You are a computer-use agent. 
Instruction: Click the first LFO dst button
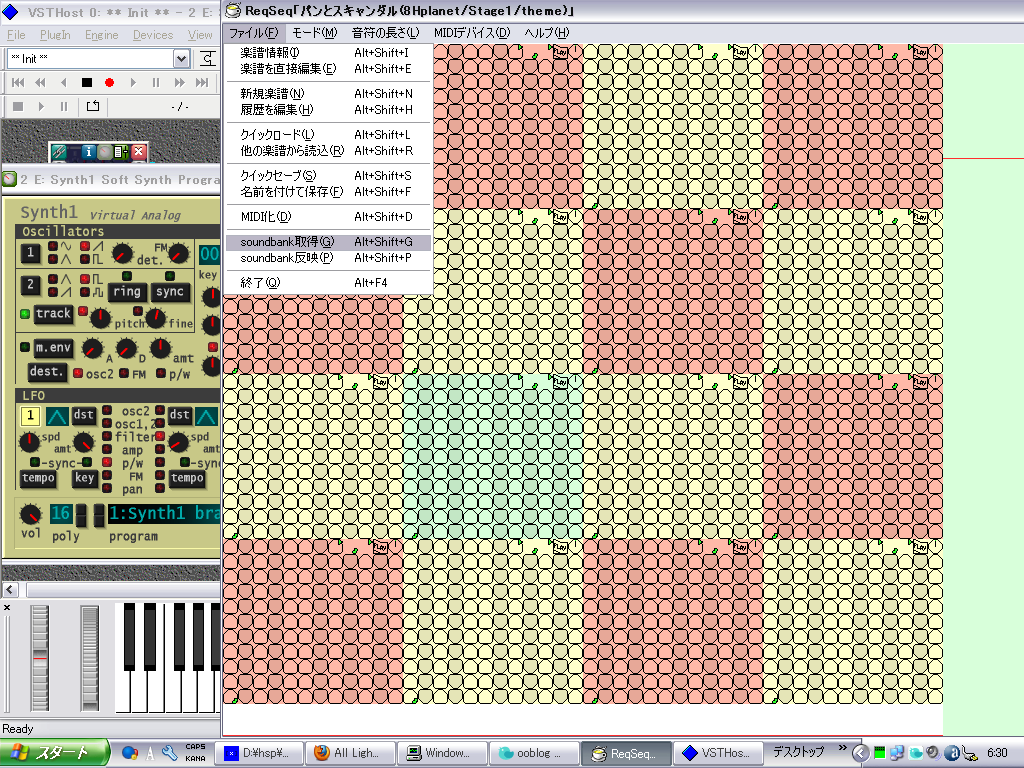click(84, 415)
